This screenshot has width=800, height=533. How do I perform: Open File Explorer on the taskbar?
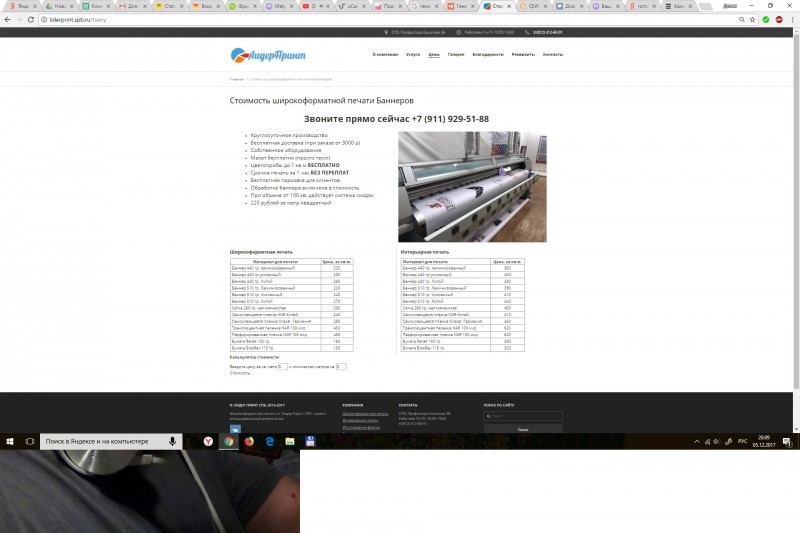coord(290,441)
